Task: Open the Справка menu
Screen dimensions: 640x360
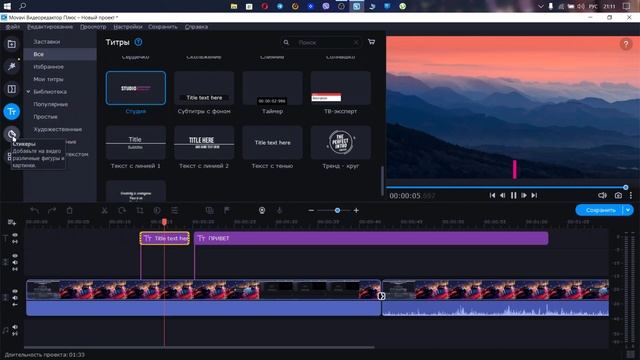Action: click(x=196, y=27)
